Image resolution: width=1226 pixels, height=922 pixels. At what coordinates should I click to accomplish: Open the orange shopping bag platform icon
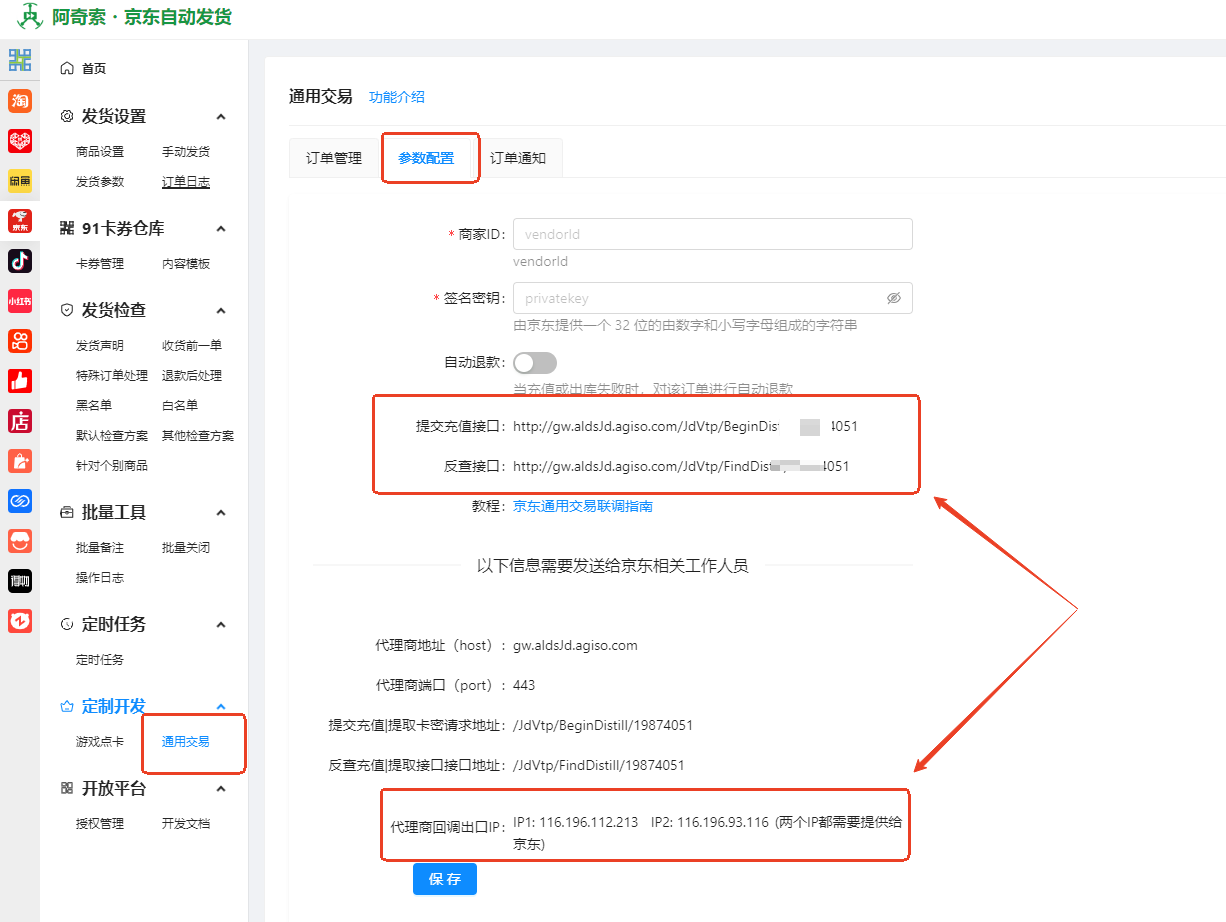20,460
